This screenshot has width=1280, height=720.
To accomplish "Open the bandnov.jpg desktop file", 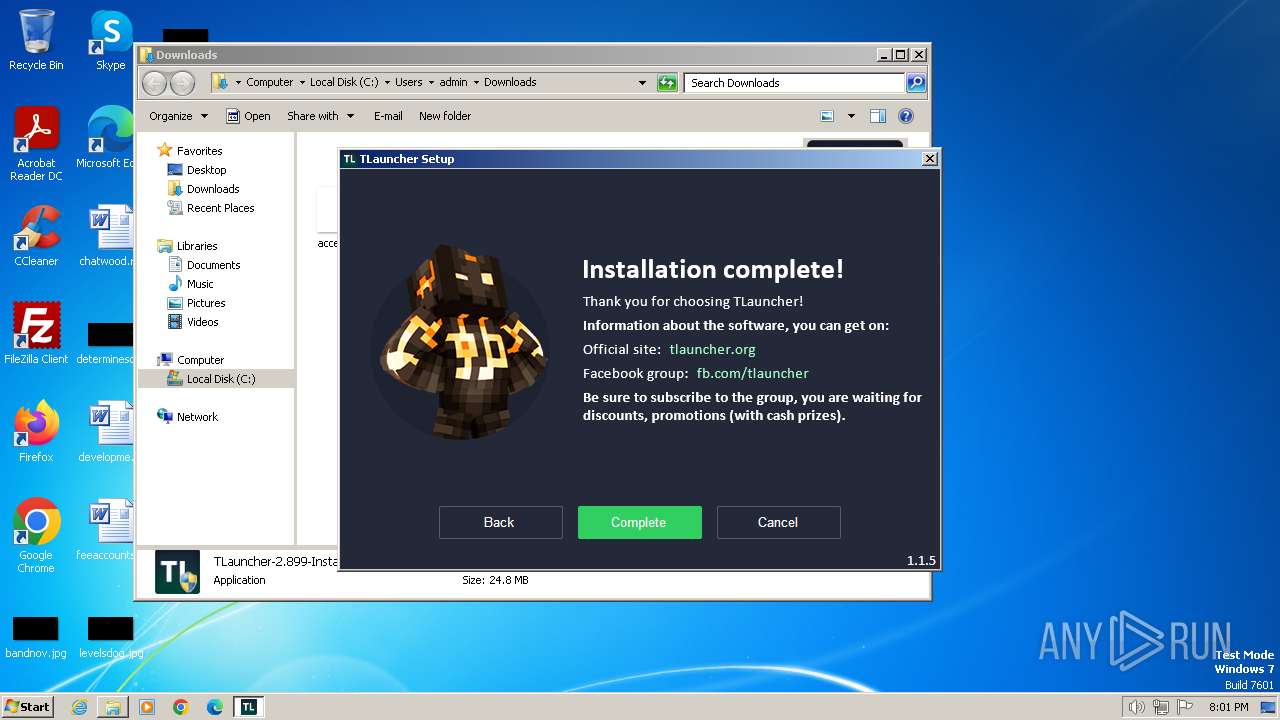I will tap(36, 637).
